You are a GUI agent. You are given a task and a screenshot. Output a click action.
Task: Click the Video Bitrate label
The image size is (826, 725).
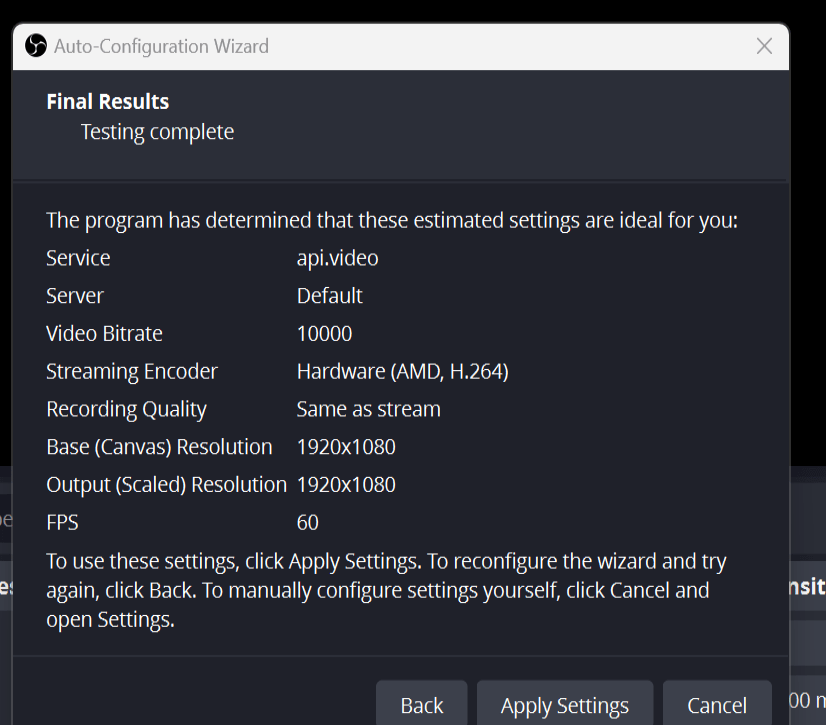[104, 334]
